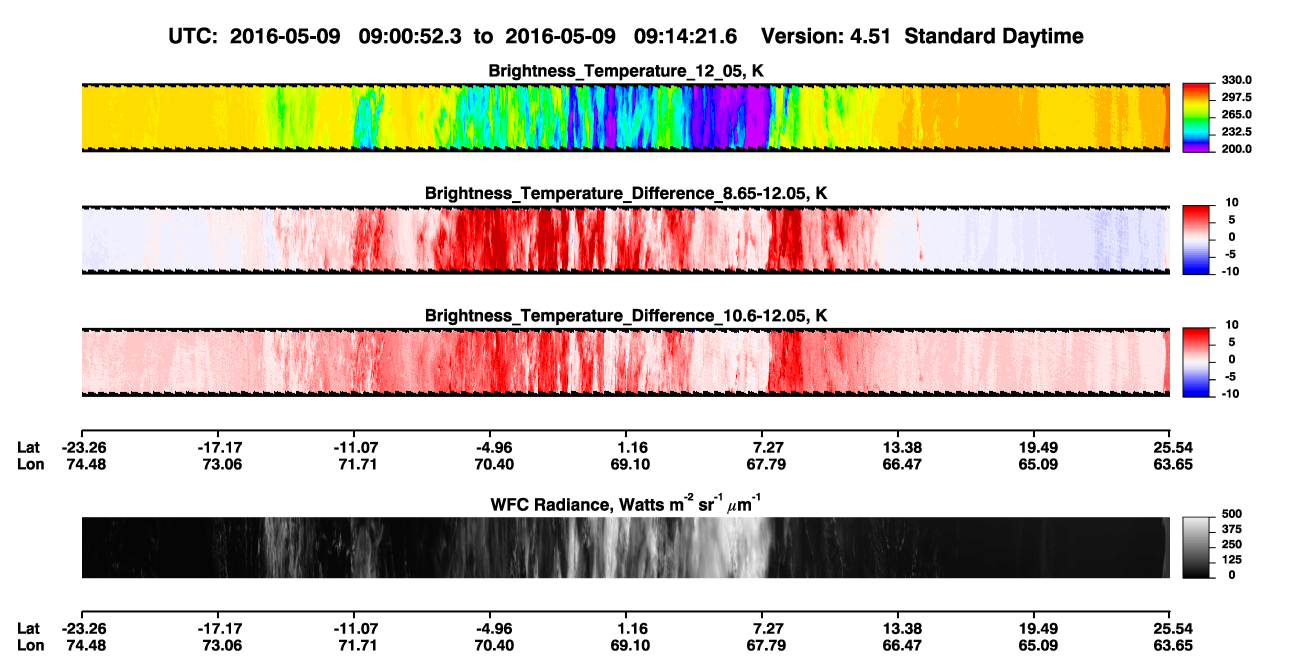This screenshot has width=1300, height=667.
Task: Click the Lon axis label under the WFC Radiance panel
Action: tap(30, 645)
